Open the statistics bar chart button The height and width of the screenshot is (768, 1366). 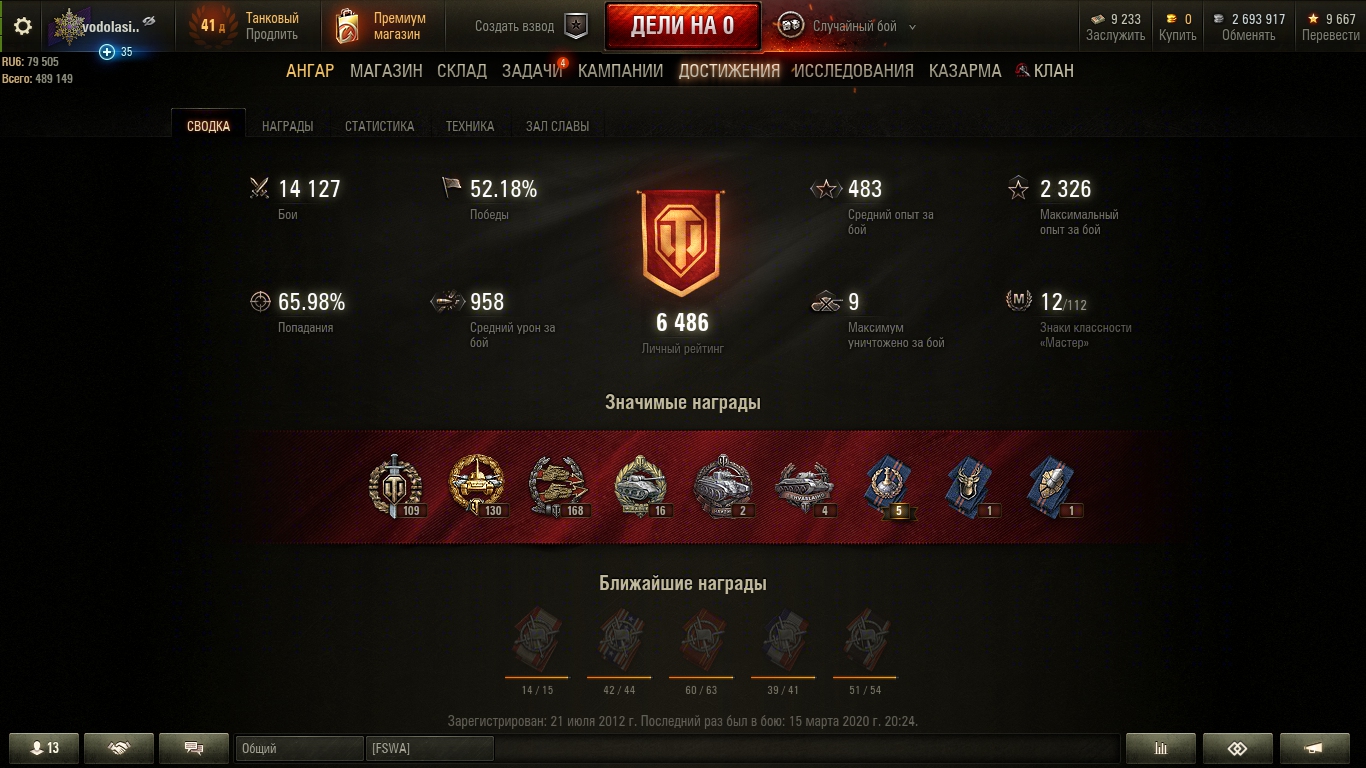tap(1161, 748)
